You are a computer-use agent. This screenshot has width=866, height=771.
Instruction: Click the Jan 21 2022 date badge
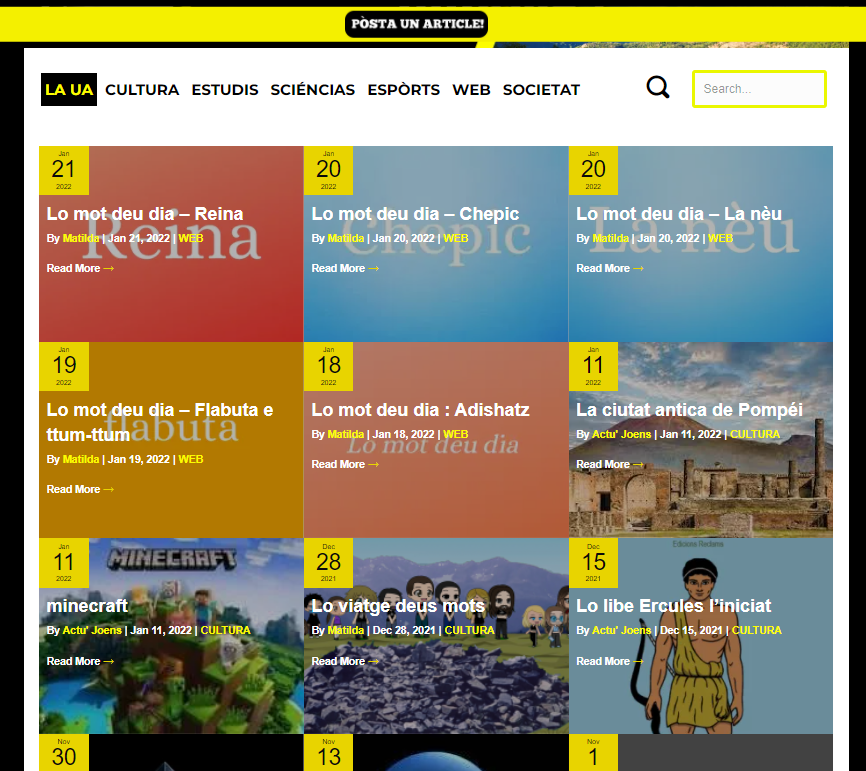coord(64,170)
